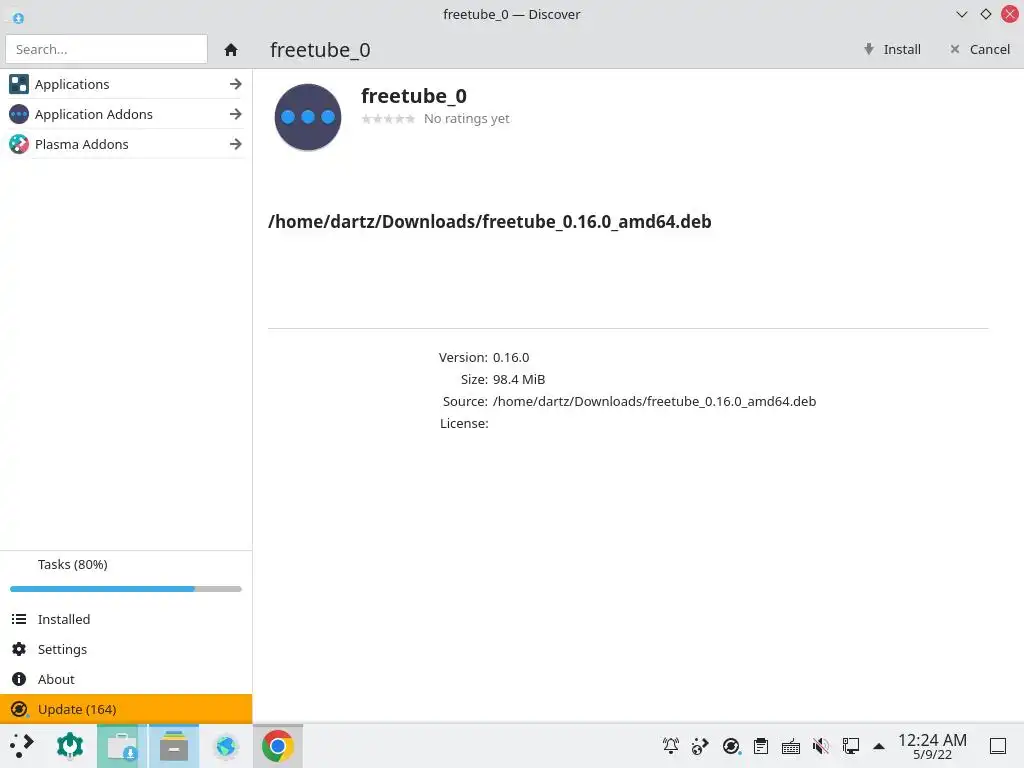Click the freetube_0 app icon
The height and width of the screenshot is (768, 1024).
[308, 117]
